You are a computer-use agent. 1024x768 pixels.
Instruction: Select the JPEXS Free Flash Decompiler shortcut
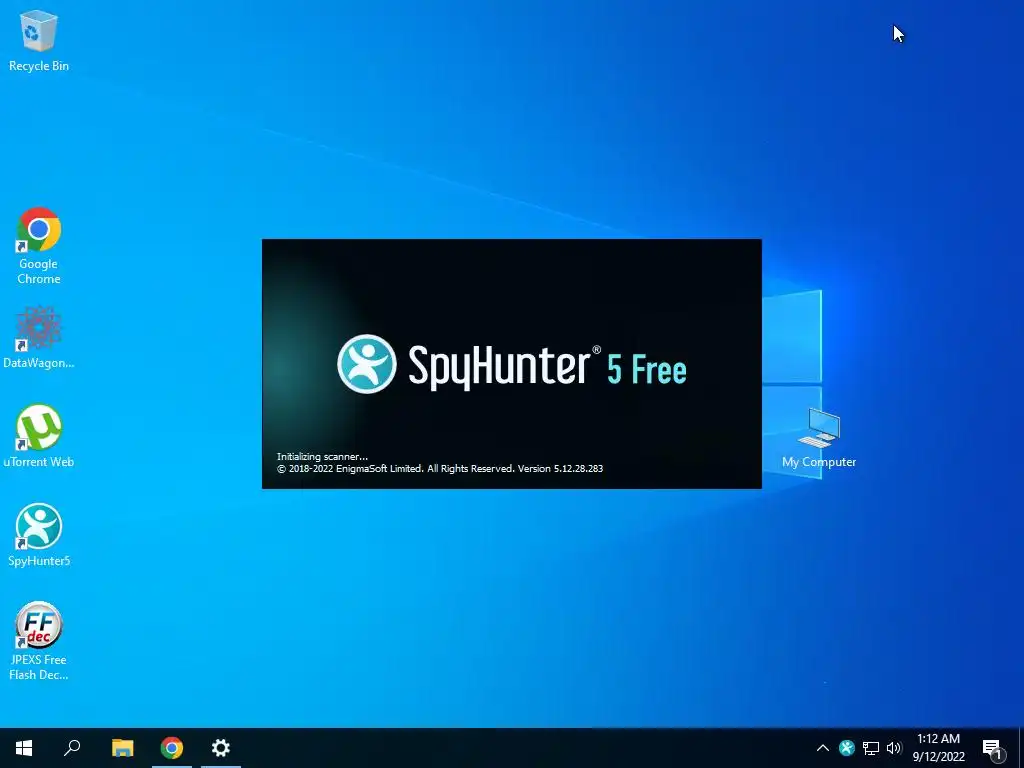coord(39,641)
